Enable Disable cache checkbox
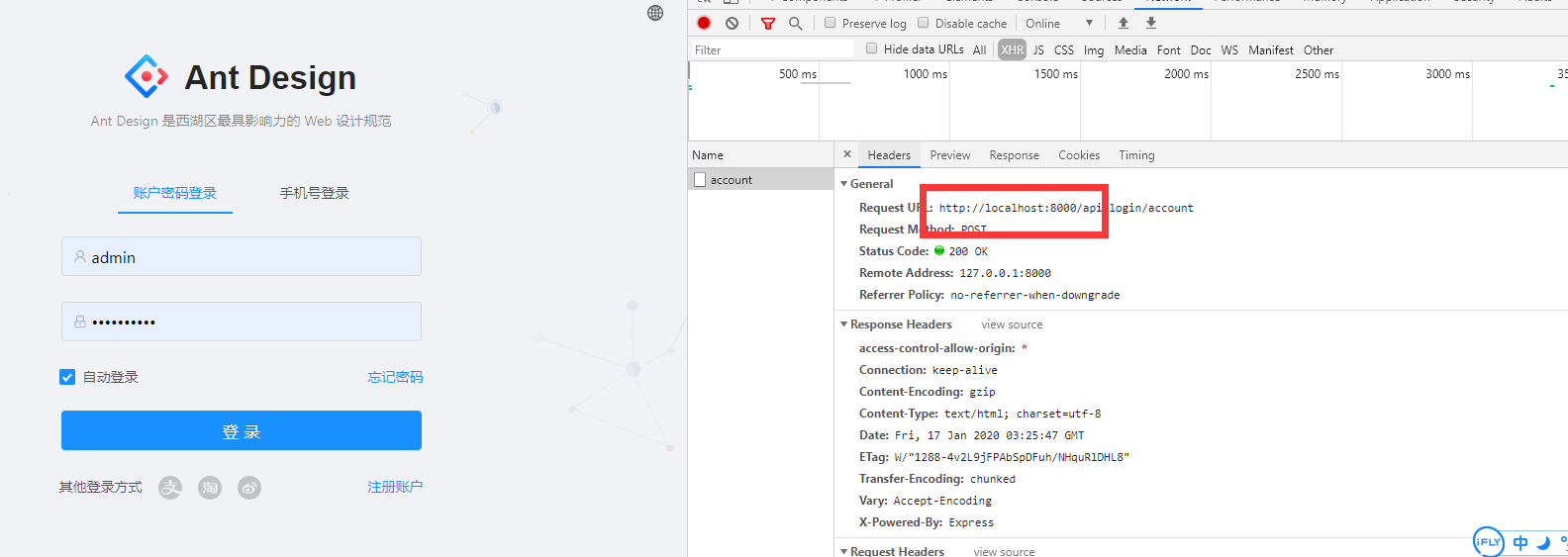The height and width of the screenshot is (557, 1568). pyautogui.click(x=923, y=23)
